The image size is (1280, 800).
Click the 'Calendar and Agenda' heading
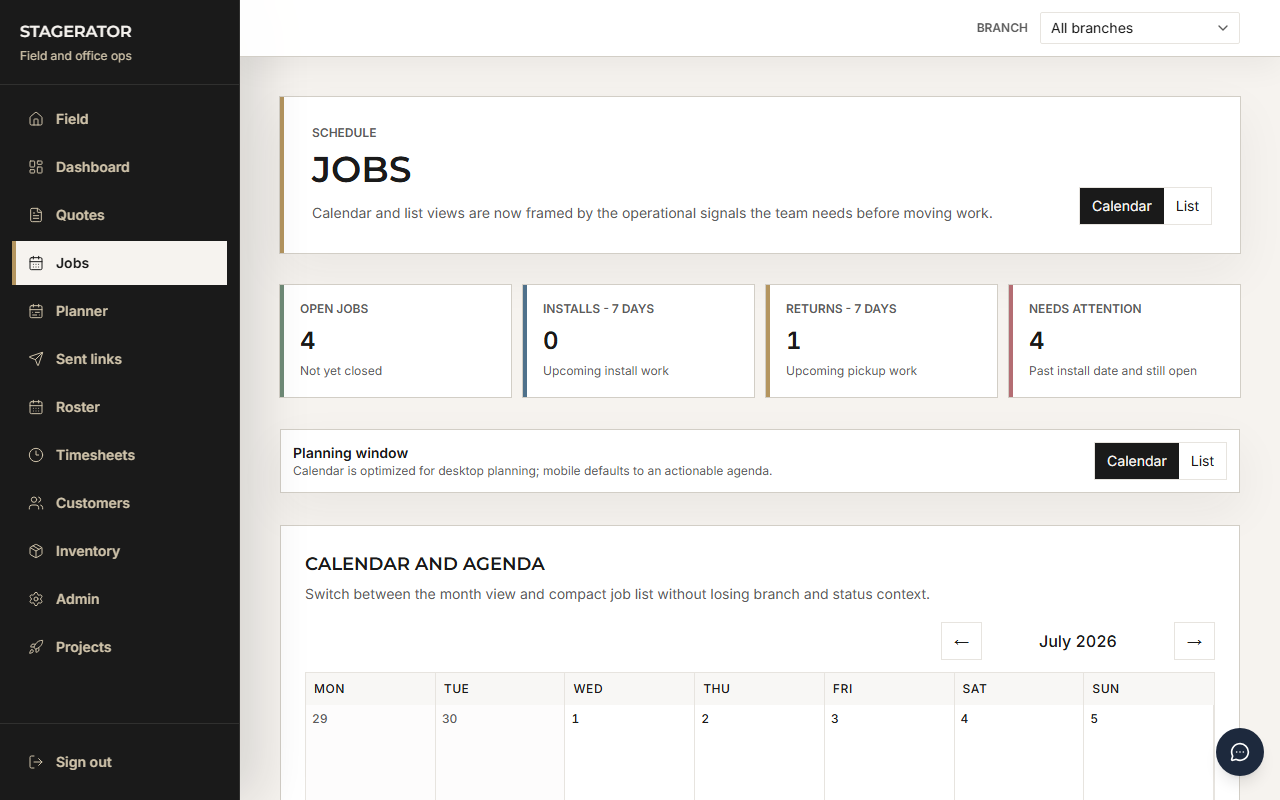coord(425,564)
